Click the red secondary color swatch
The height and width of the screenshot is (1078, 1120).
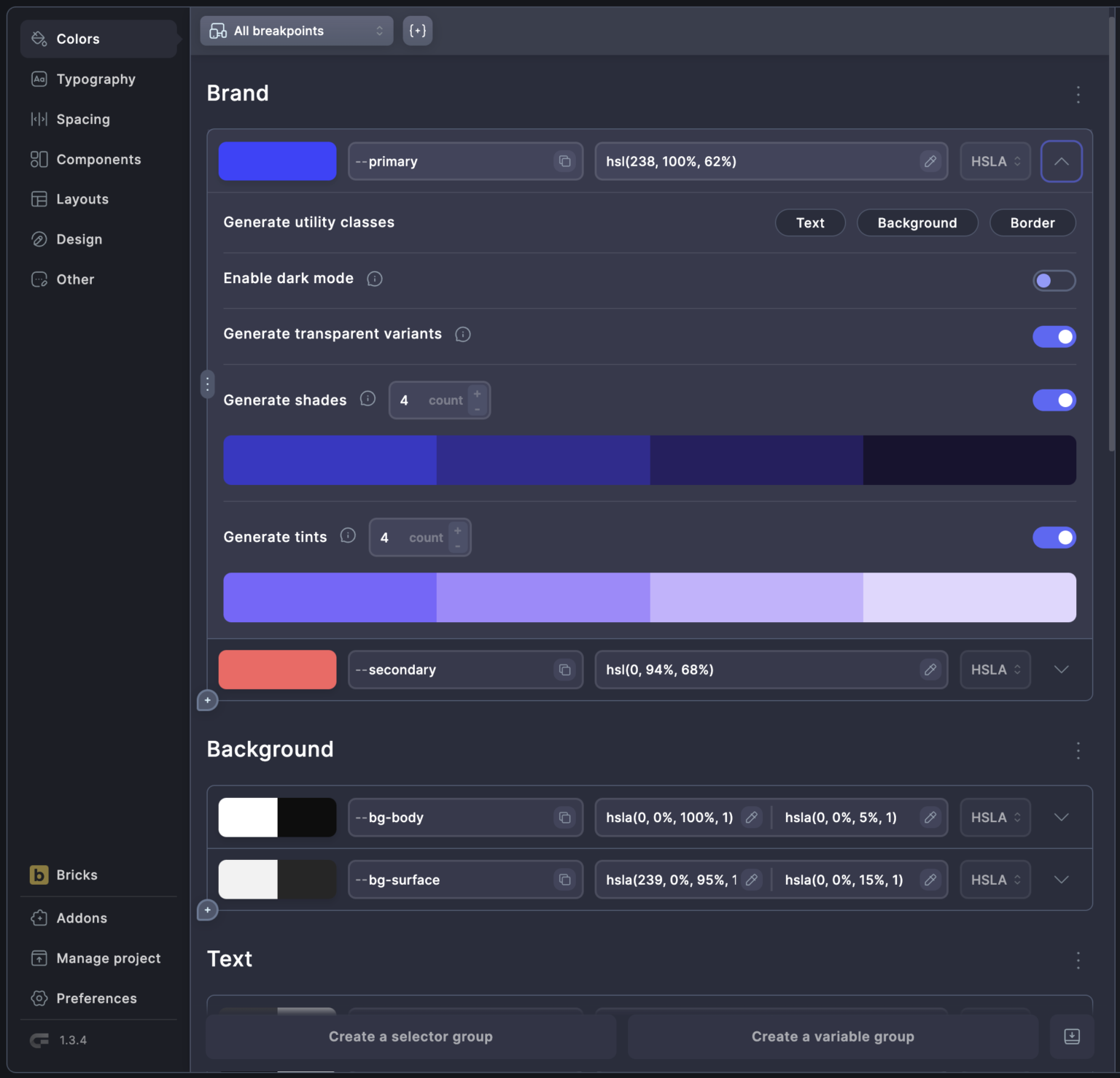tap(277, 670)
